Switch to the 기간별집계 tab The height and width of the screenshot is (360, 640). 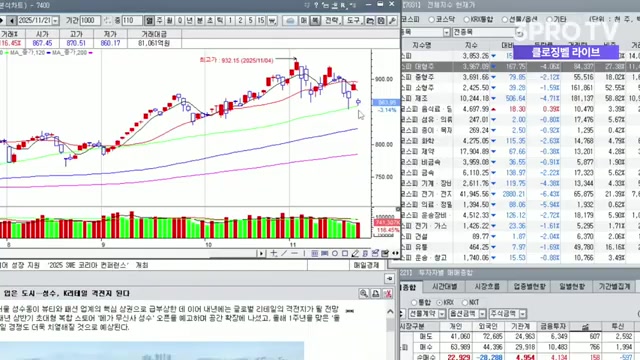coord(615,287)
